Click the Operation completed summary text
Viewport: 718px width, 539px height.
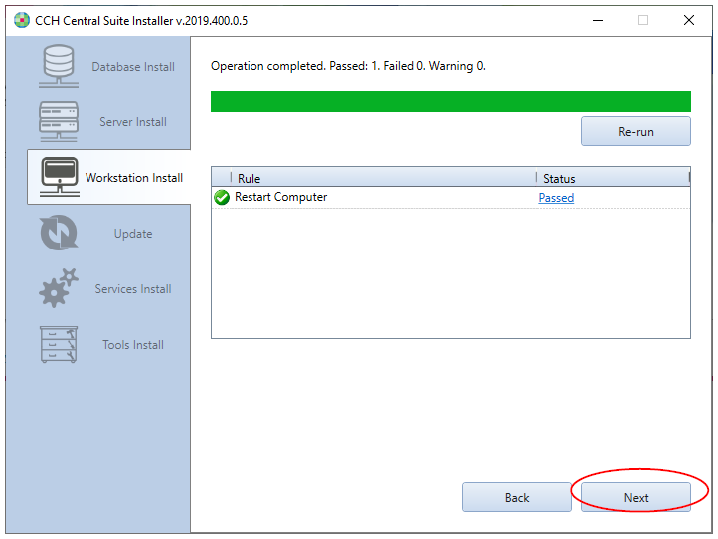click(x=348, y=66)
